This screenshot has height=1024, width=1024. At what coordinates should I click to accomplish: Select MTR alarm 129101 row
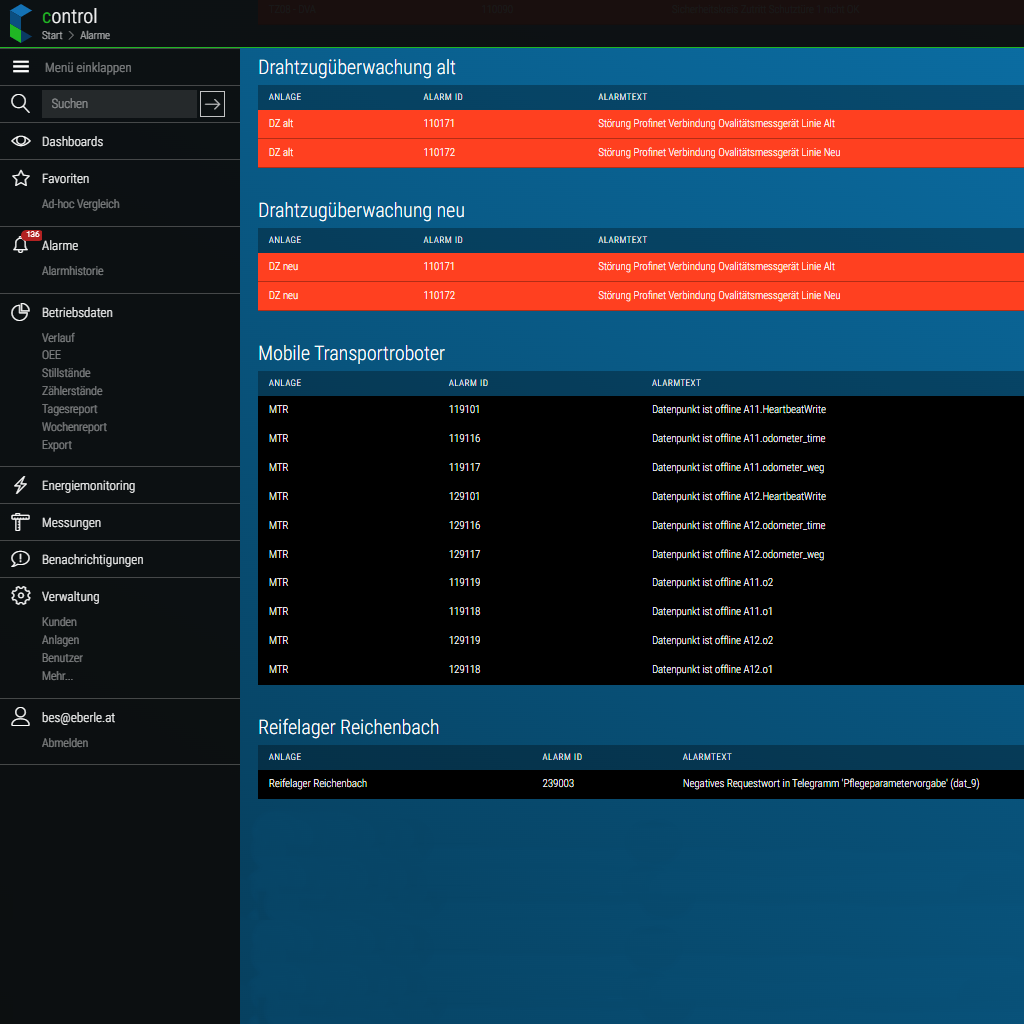(x=641, y=496)
